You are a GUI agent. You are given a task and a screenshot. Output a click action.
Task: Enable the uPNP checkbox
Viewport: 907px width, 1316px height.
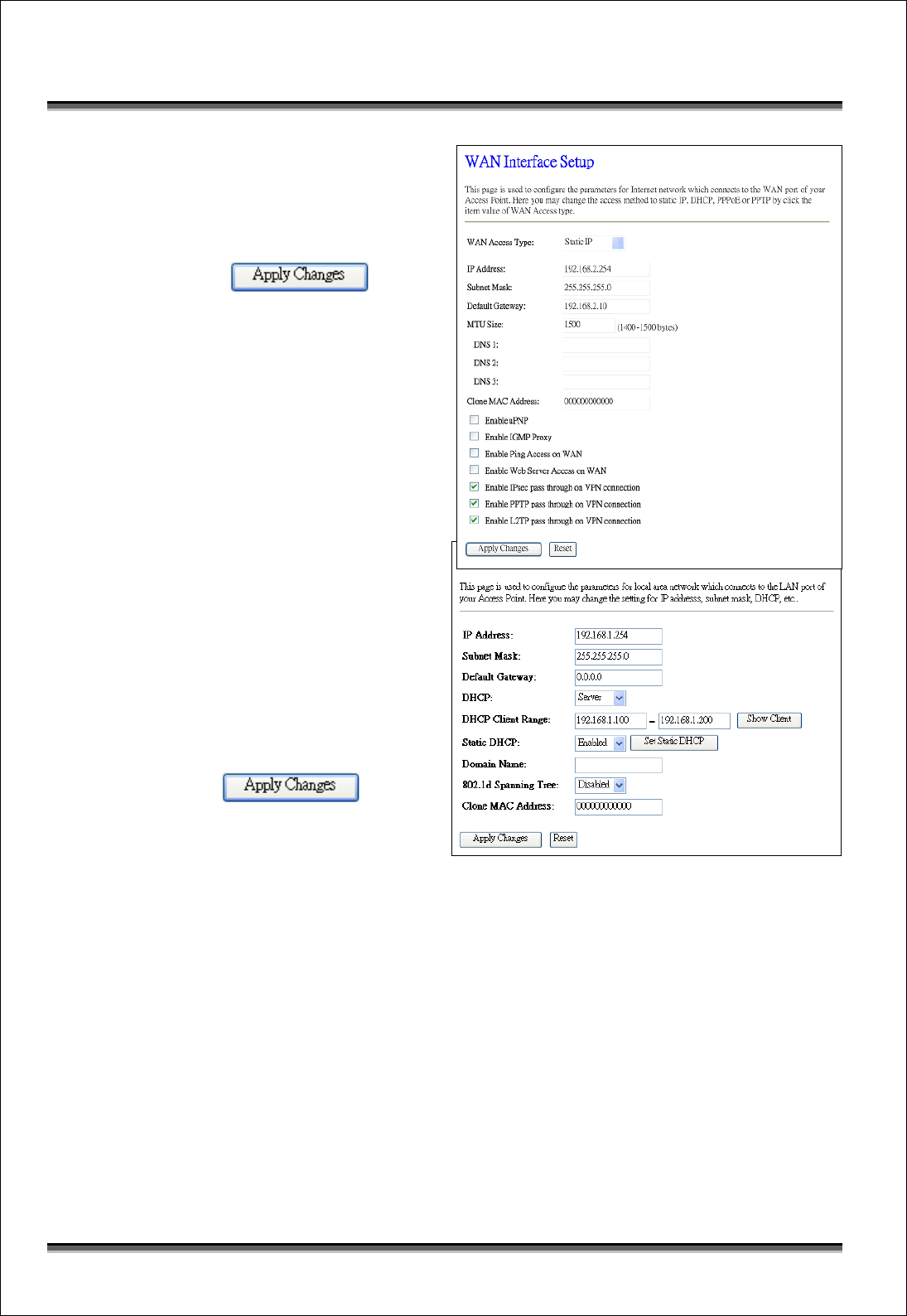[x=475, y=420]
